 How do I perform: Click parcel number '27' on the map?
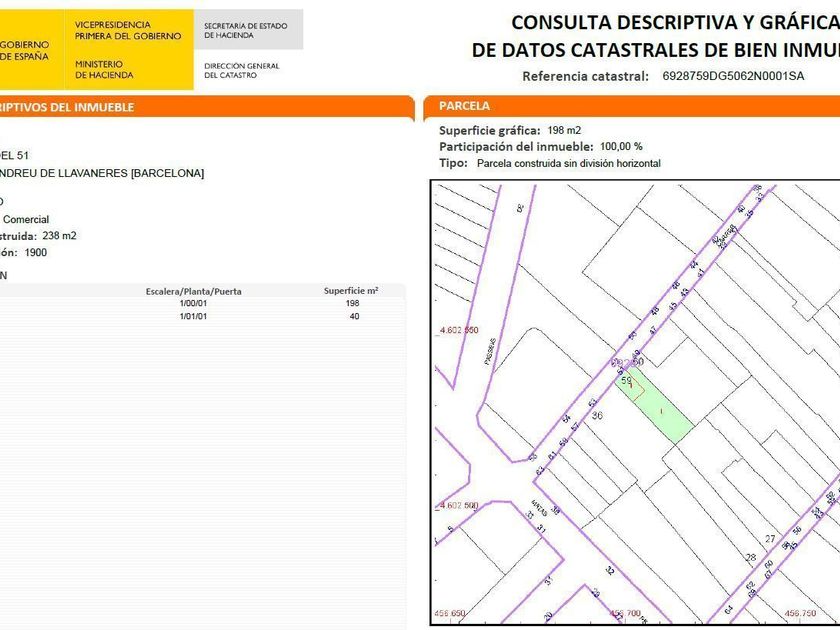click(x=770, y=539)
